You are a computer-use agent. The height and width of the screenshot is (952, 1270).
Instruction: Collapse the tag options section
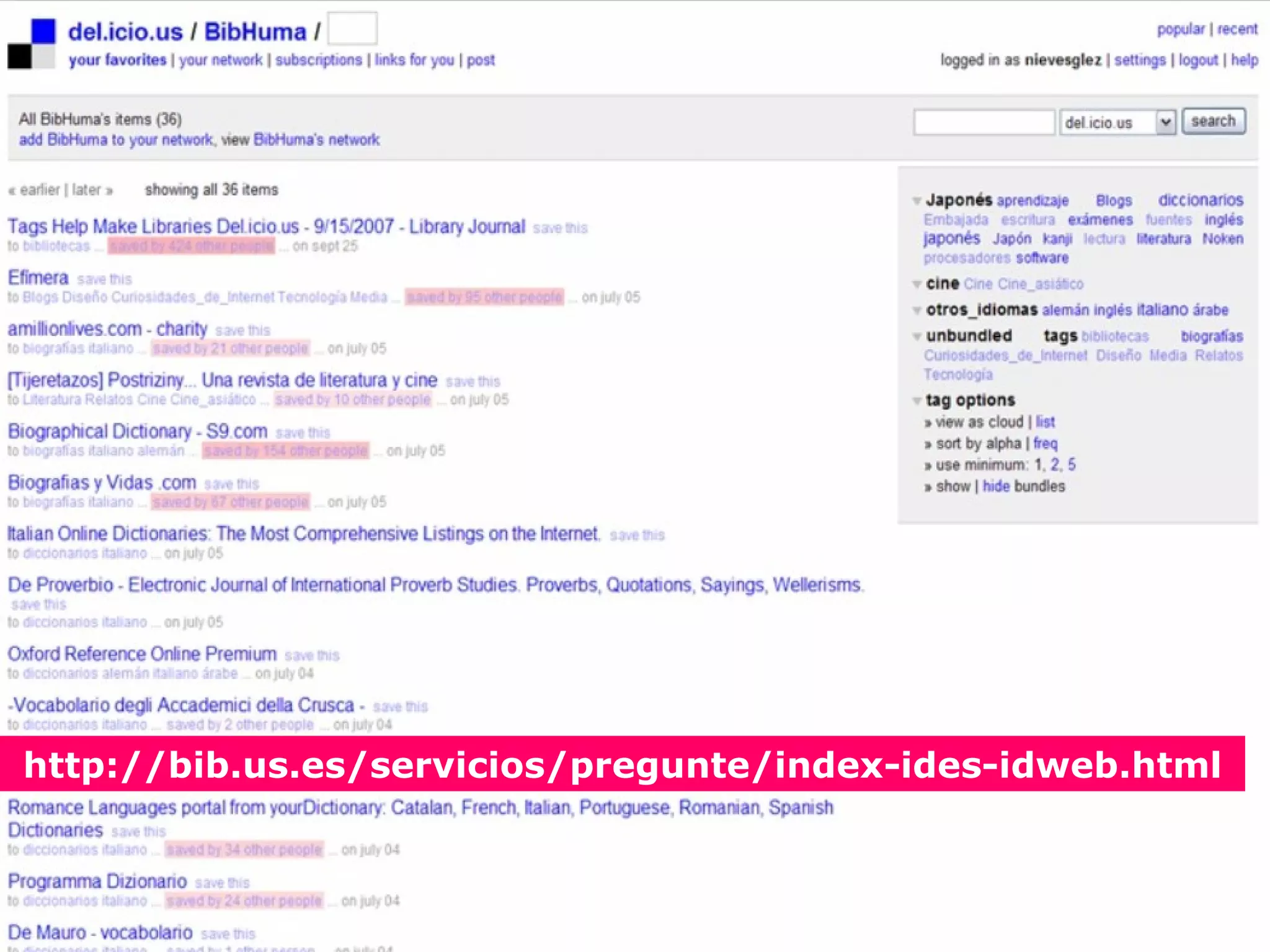917,401
